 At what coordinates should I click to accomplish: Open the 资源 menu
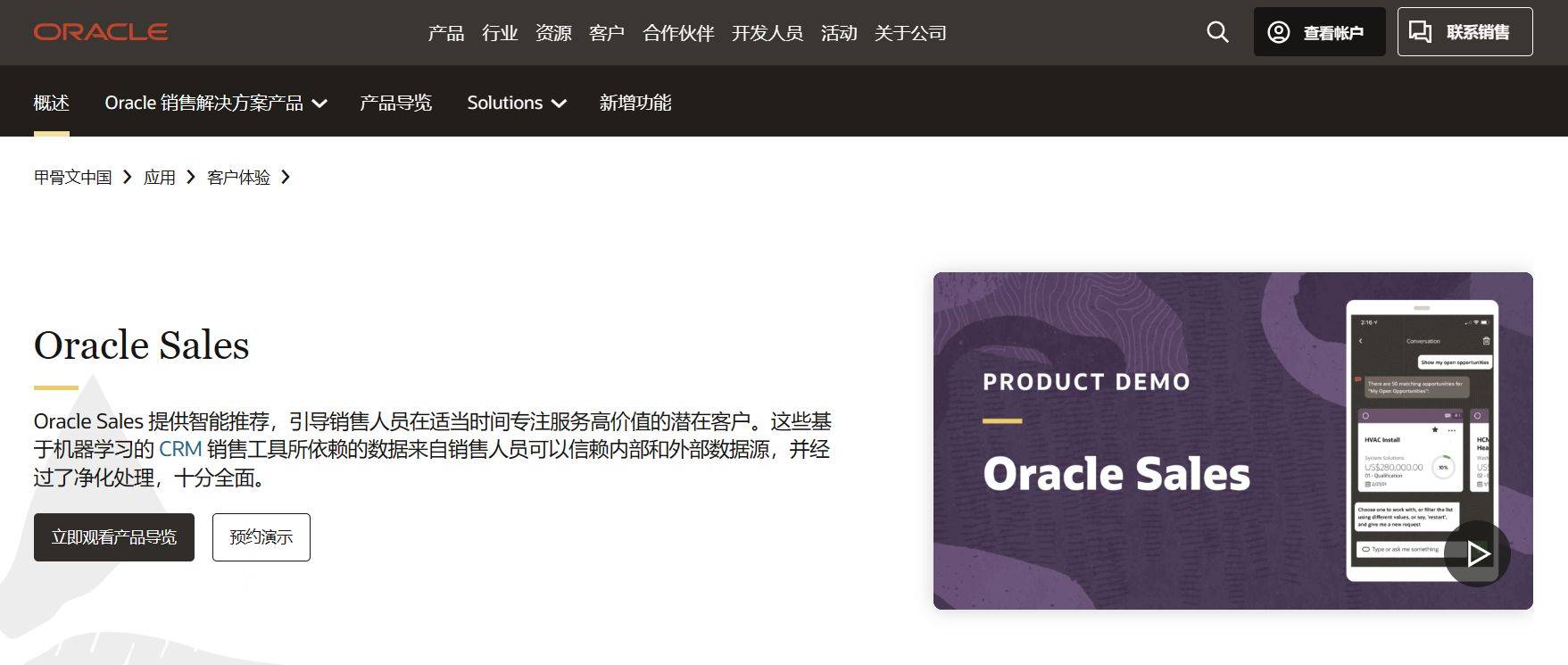click(553, 33)
